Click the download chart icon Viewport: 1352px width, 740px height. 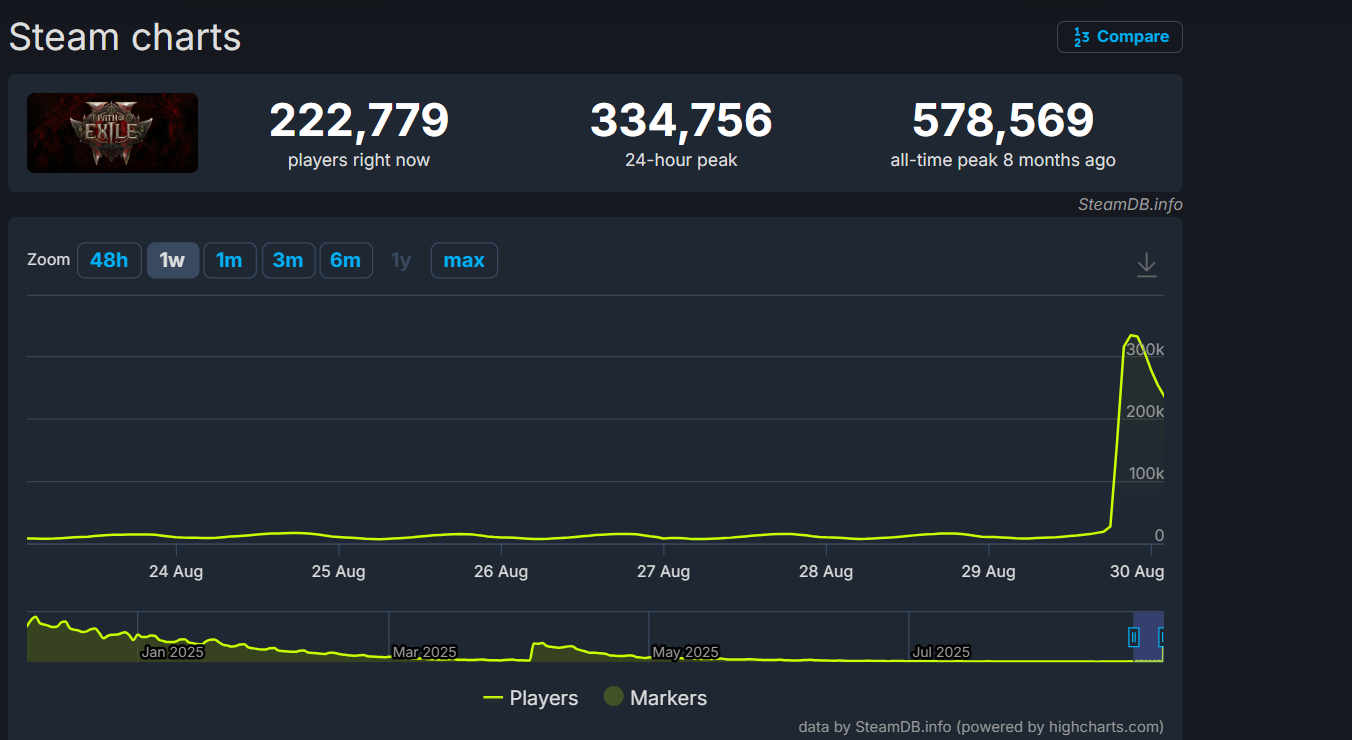click(1147, 265)
